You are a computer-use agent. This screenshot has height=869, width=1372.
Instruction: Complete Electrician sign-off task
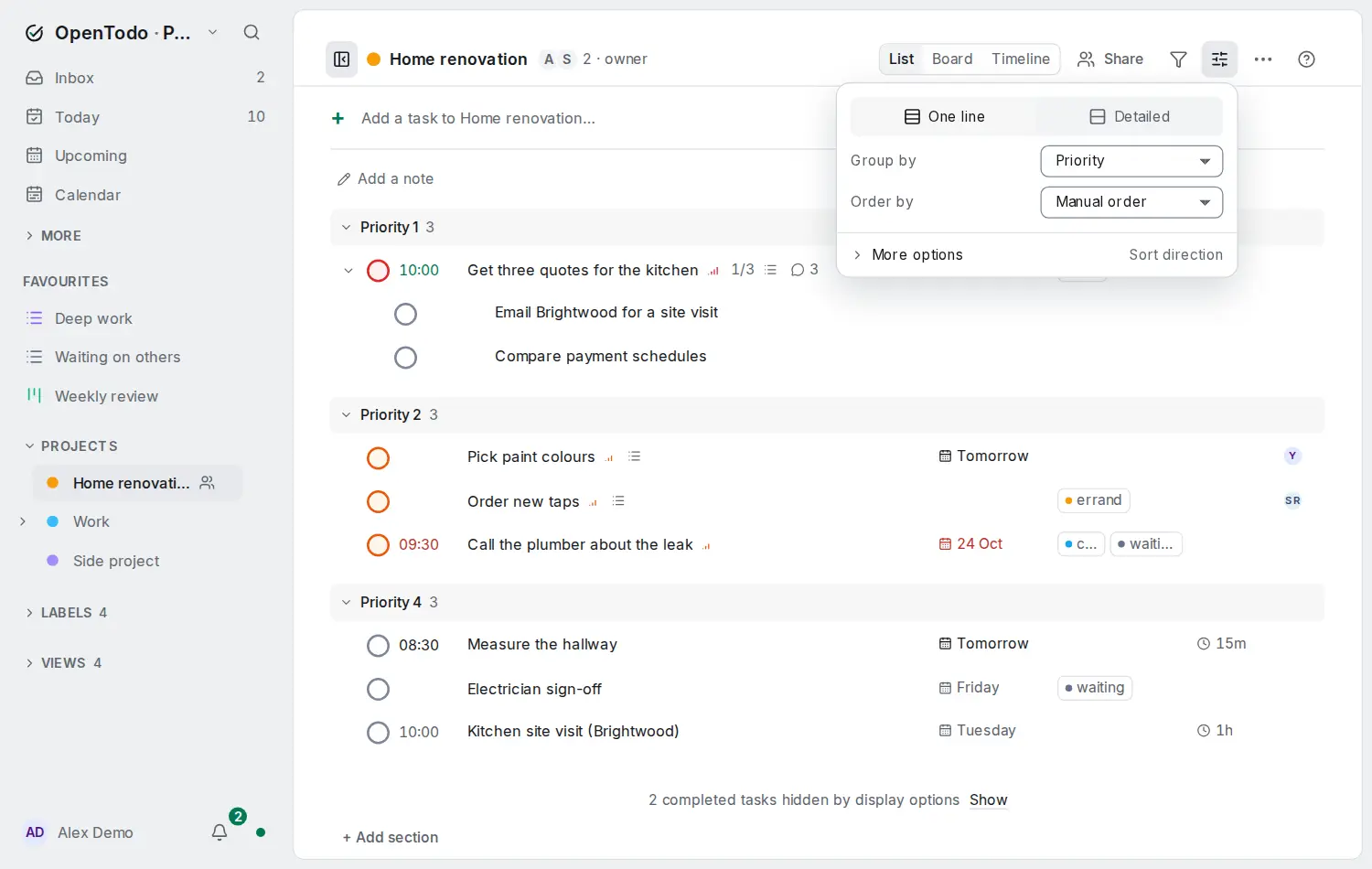point(378,689)
